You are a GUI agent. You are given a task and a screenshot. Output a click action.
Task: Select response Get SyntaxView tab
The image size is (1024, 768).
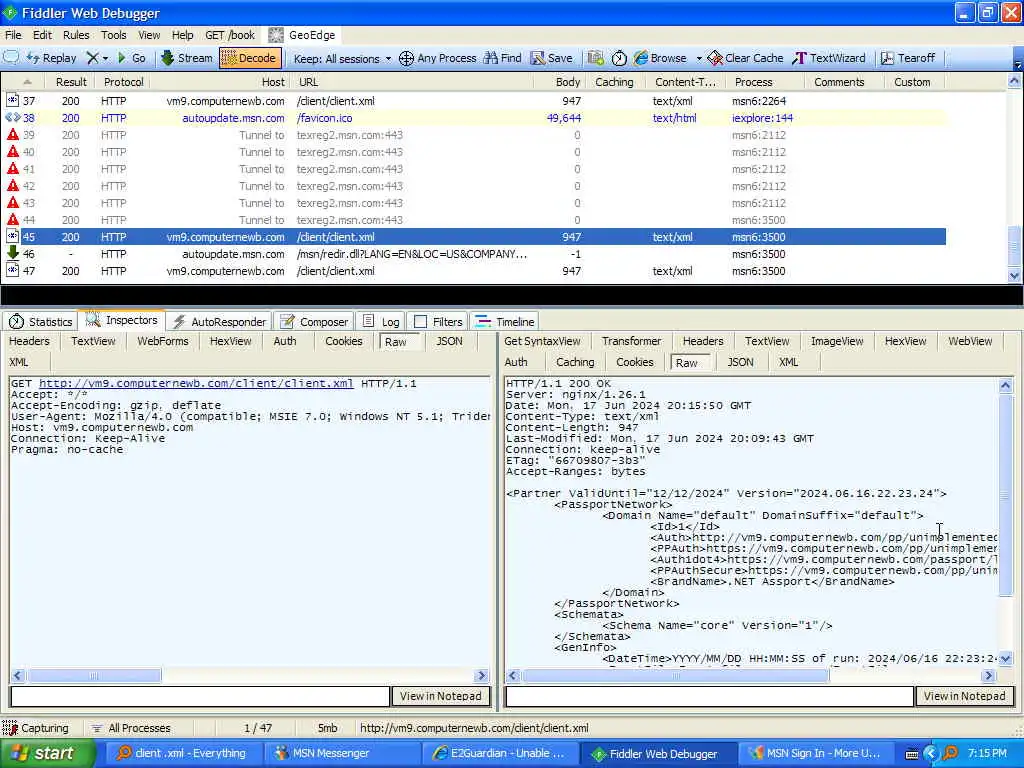(x=542, y=341)
